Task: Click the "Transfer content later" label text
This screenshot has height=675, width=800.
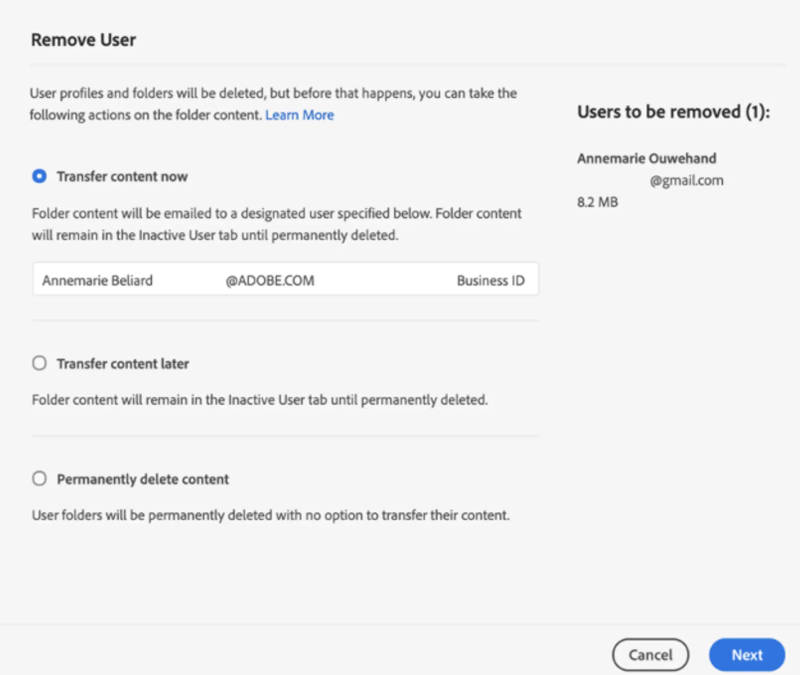Action: (123, 364)
